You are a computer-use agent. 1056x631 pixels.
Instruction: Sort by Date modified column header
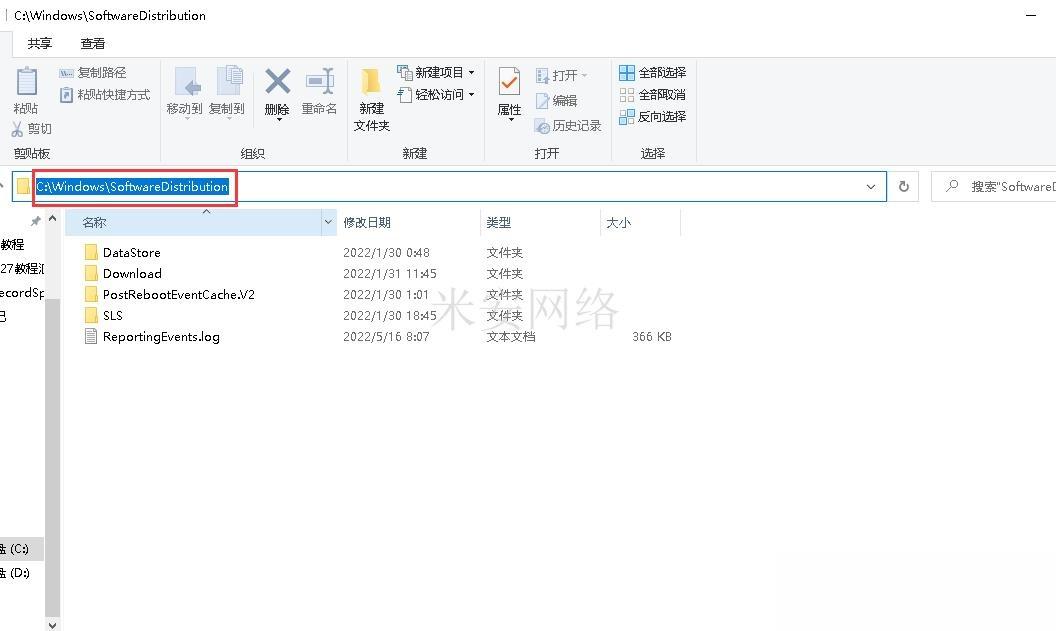408,222
